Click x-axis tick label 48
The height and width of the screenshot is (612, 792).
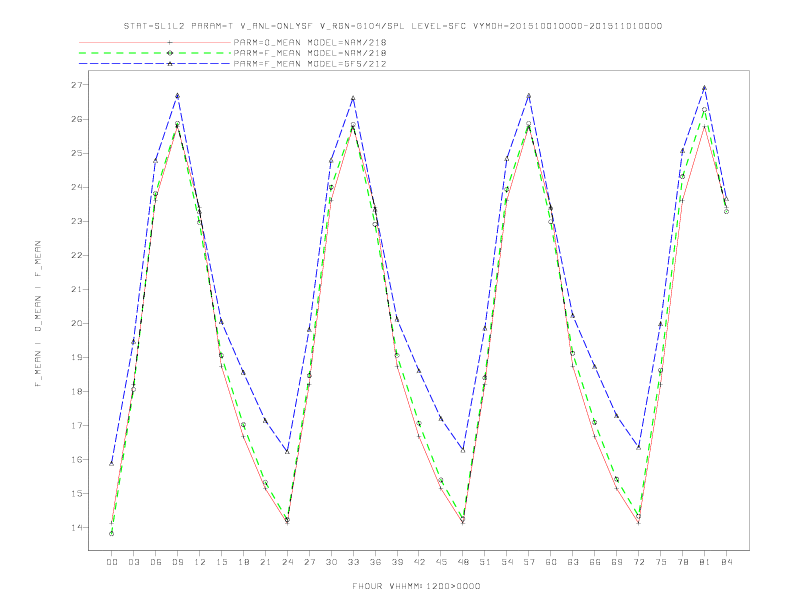click(463, 562)
